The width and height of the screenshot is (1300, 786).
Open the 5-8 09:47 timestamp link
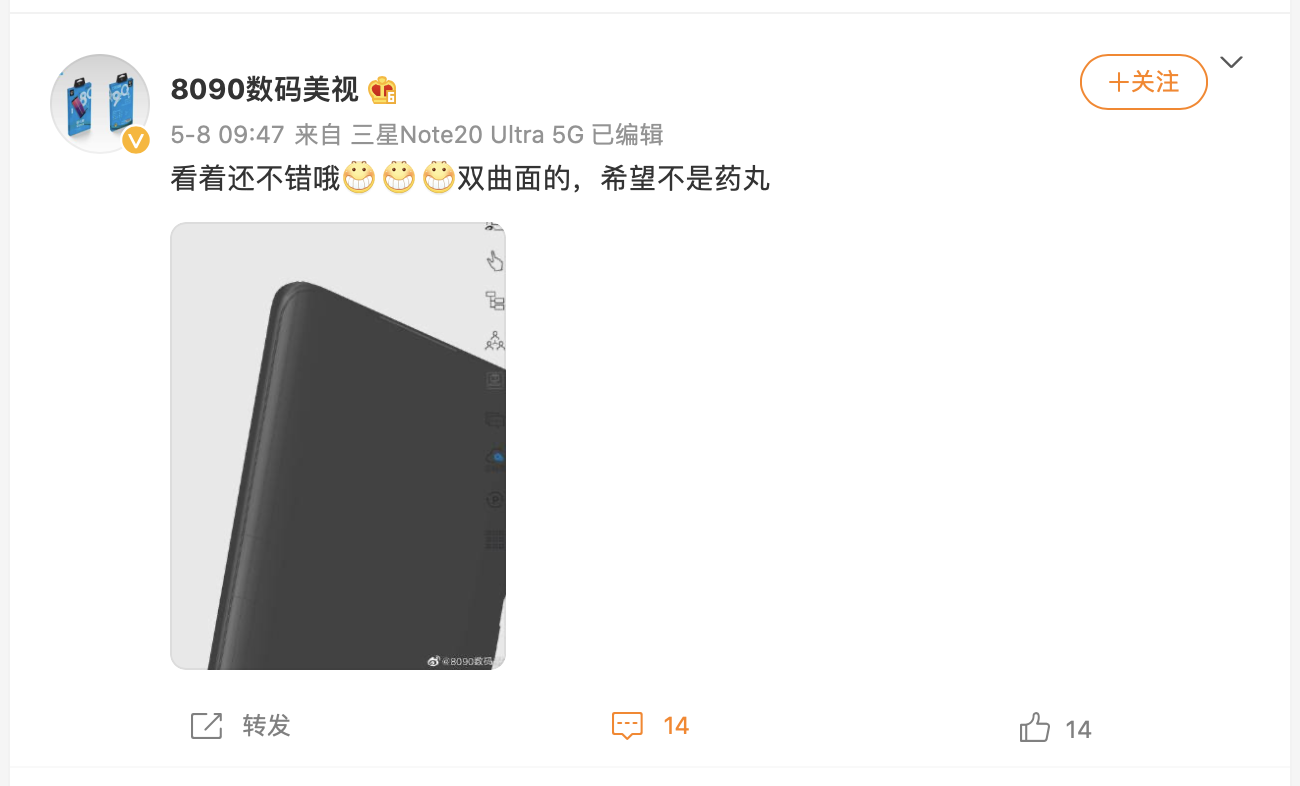pos(228,135)
